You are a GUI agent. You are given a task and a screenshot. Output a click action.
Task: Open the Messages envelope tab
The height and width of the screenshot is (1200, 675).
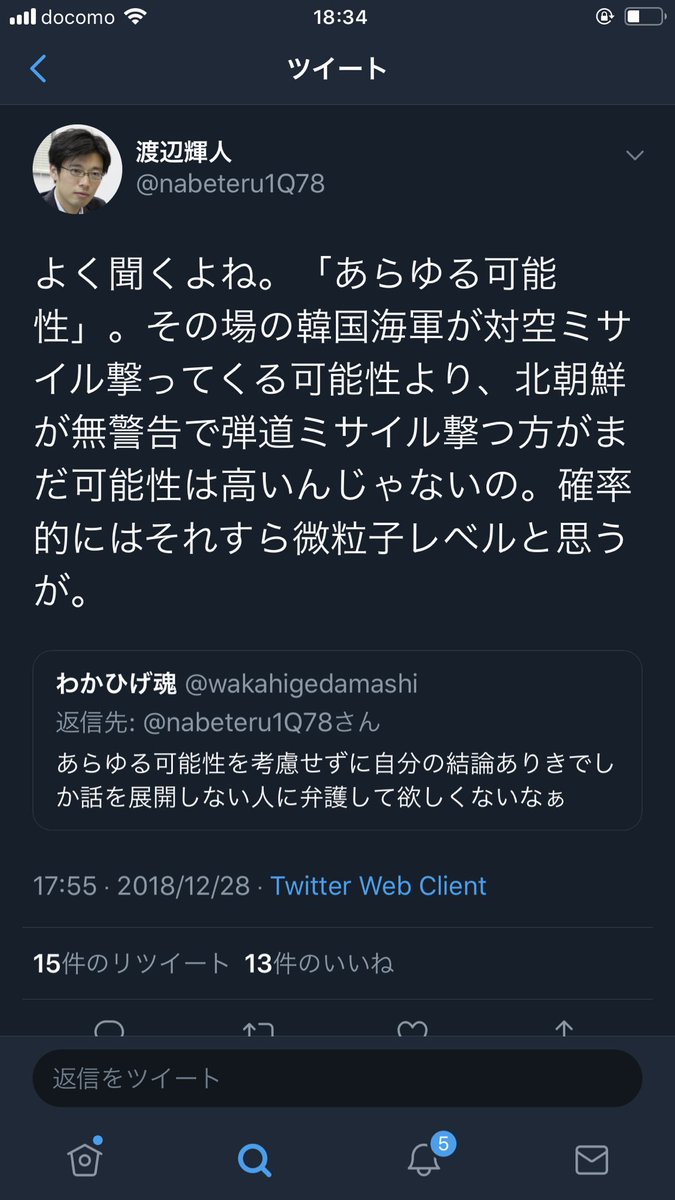click(591, 1160)
